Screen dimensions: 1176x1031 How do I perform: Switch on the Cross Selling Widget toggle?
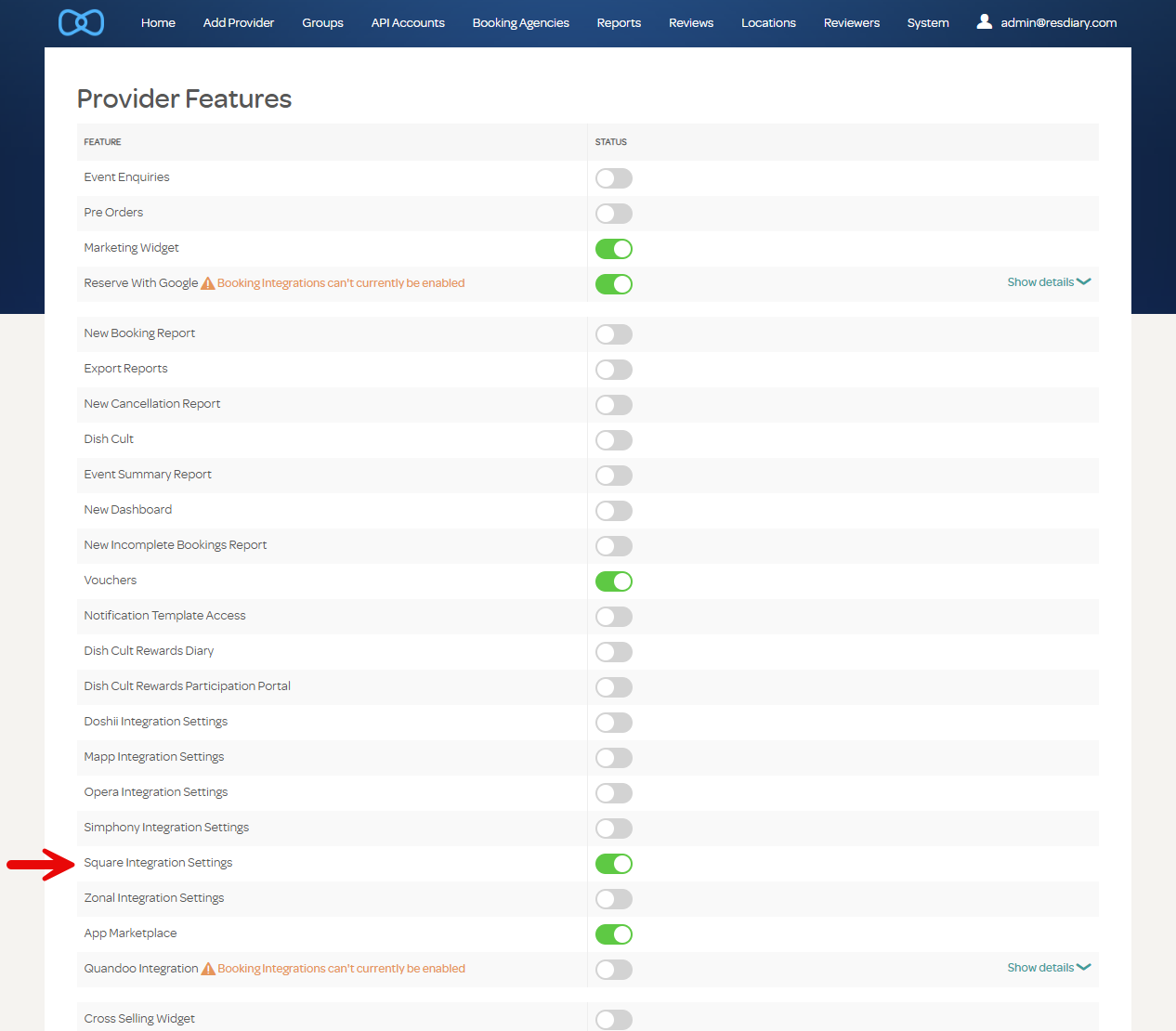click(614, 1020)
